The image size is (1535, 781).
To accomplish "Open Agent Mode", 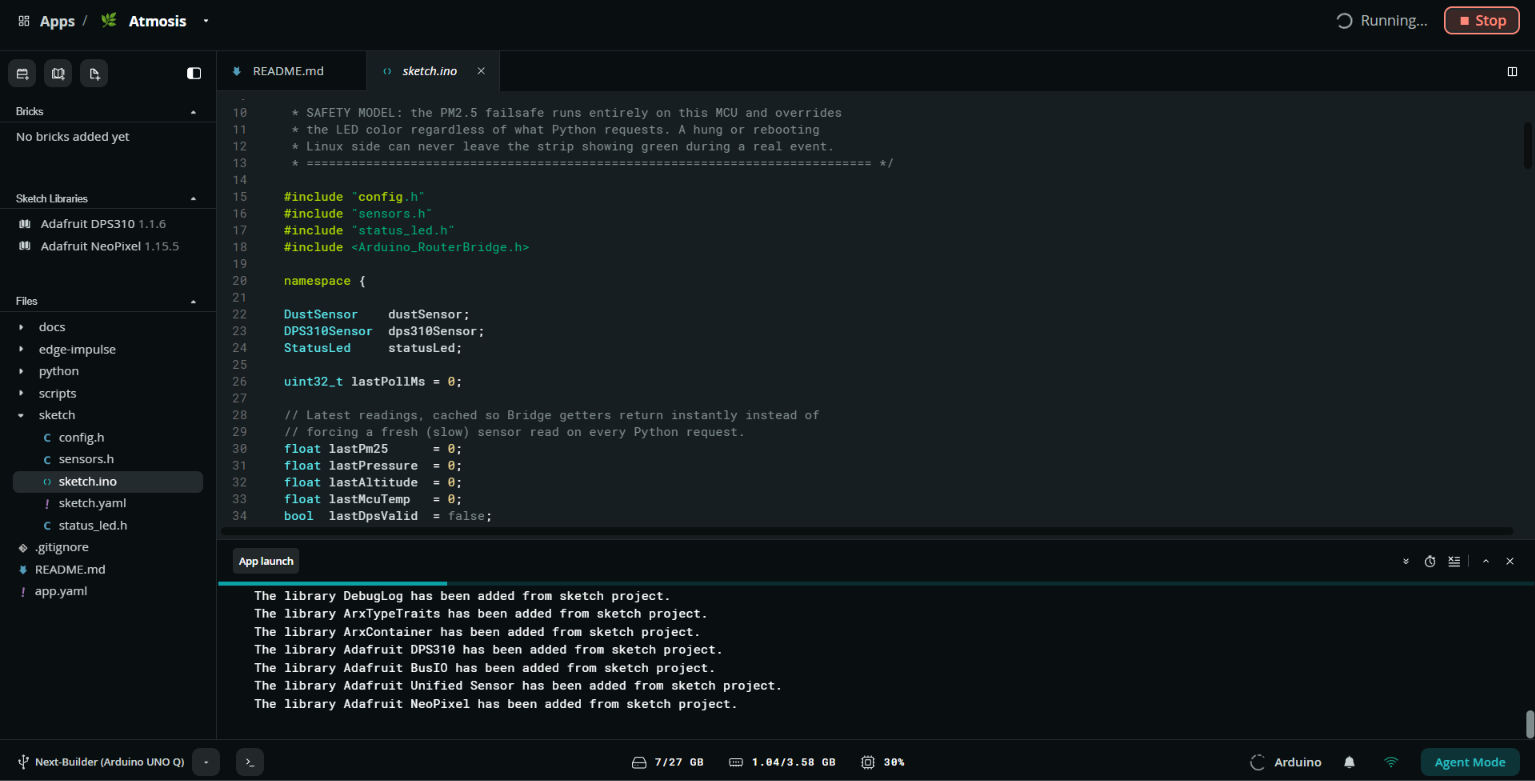I will [x=1470, y=762].
